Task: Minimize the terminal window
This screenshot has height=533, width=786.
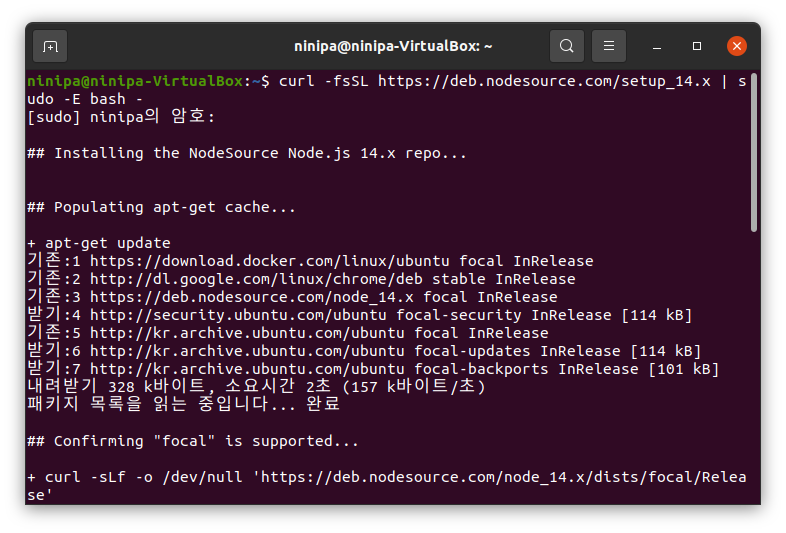Action: point(657,47)
